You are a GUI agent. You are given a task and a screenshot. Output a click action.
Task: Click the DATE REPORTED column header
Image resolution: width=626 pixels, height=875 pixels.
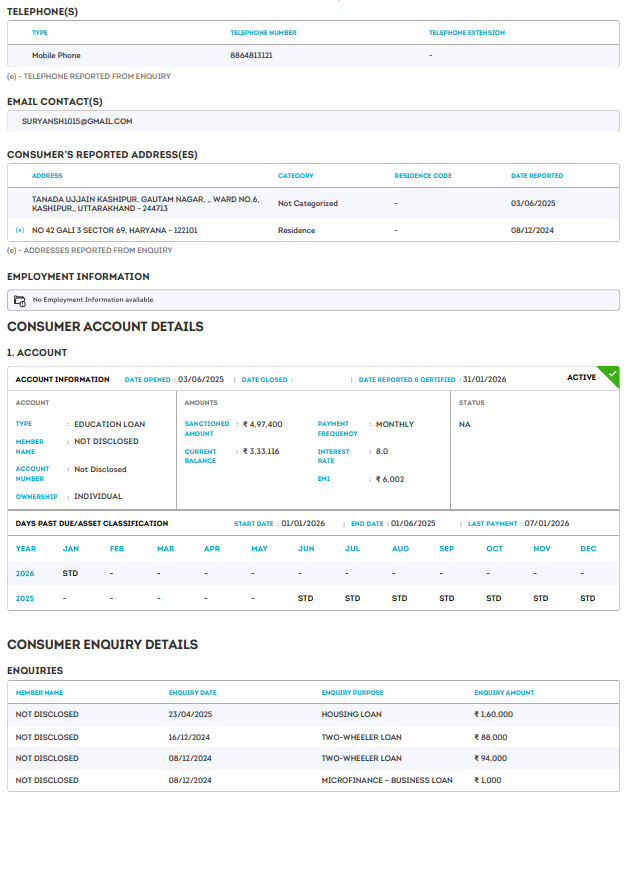[537, 175]
